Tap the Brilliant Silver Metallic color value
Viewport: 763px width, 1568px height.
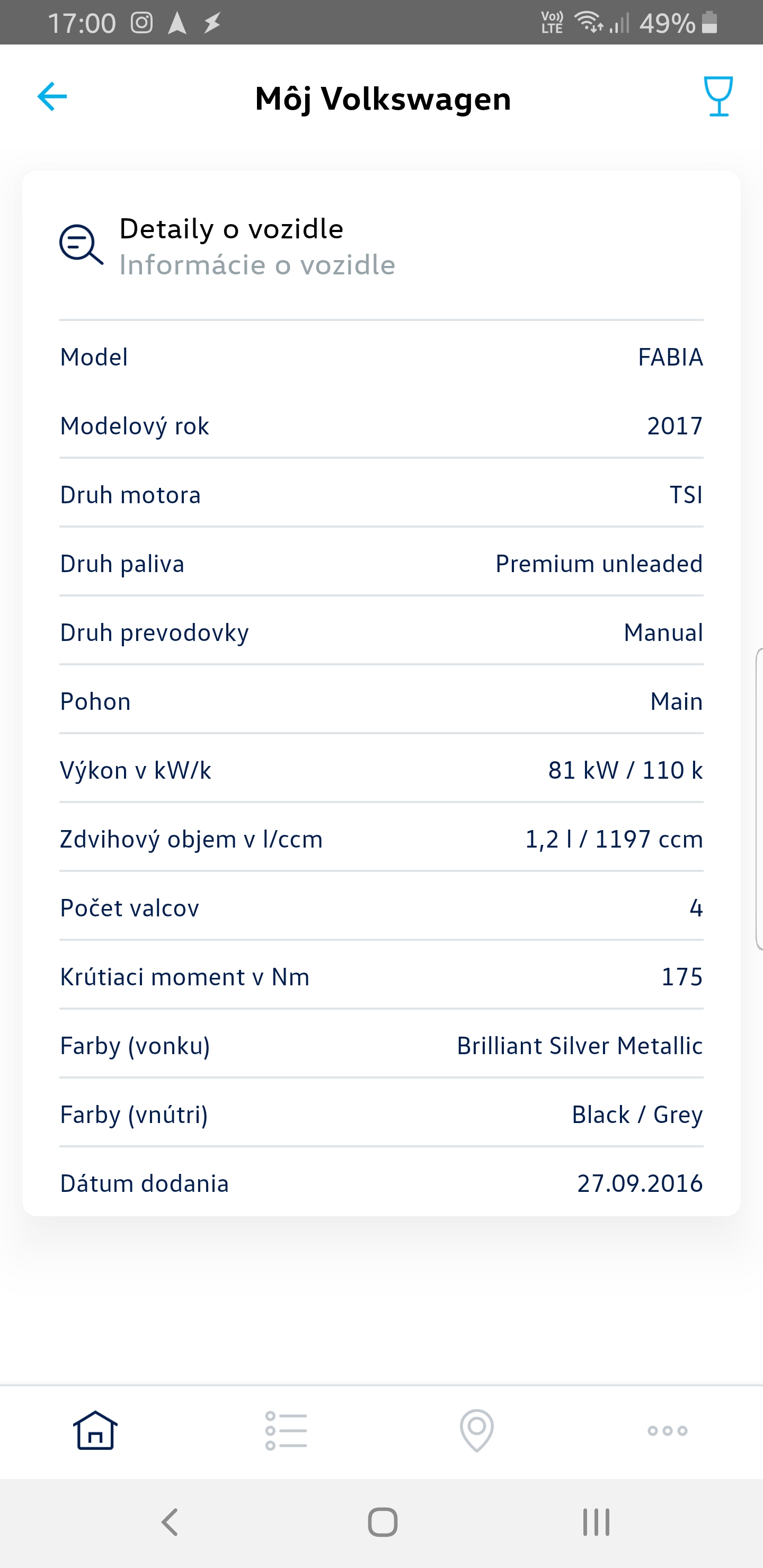point(580,1046)
